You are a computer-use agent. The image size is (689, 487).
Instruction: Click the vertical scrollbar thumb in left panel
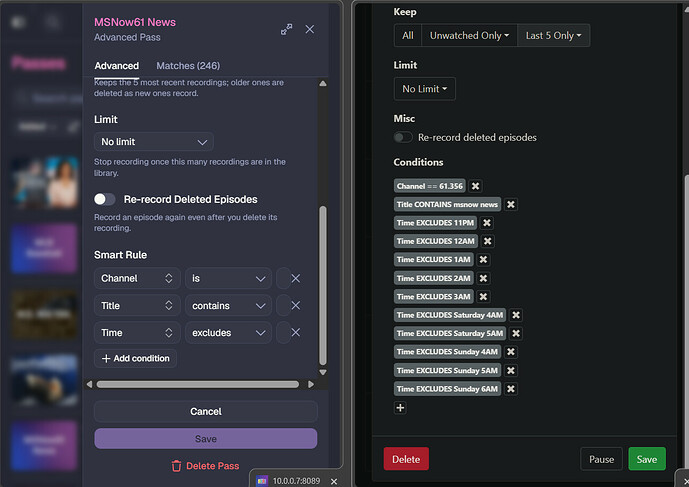click(x=323, y=286)
